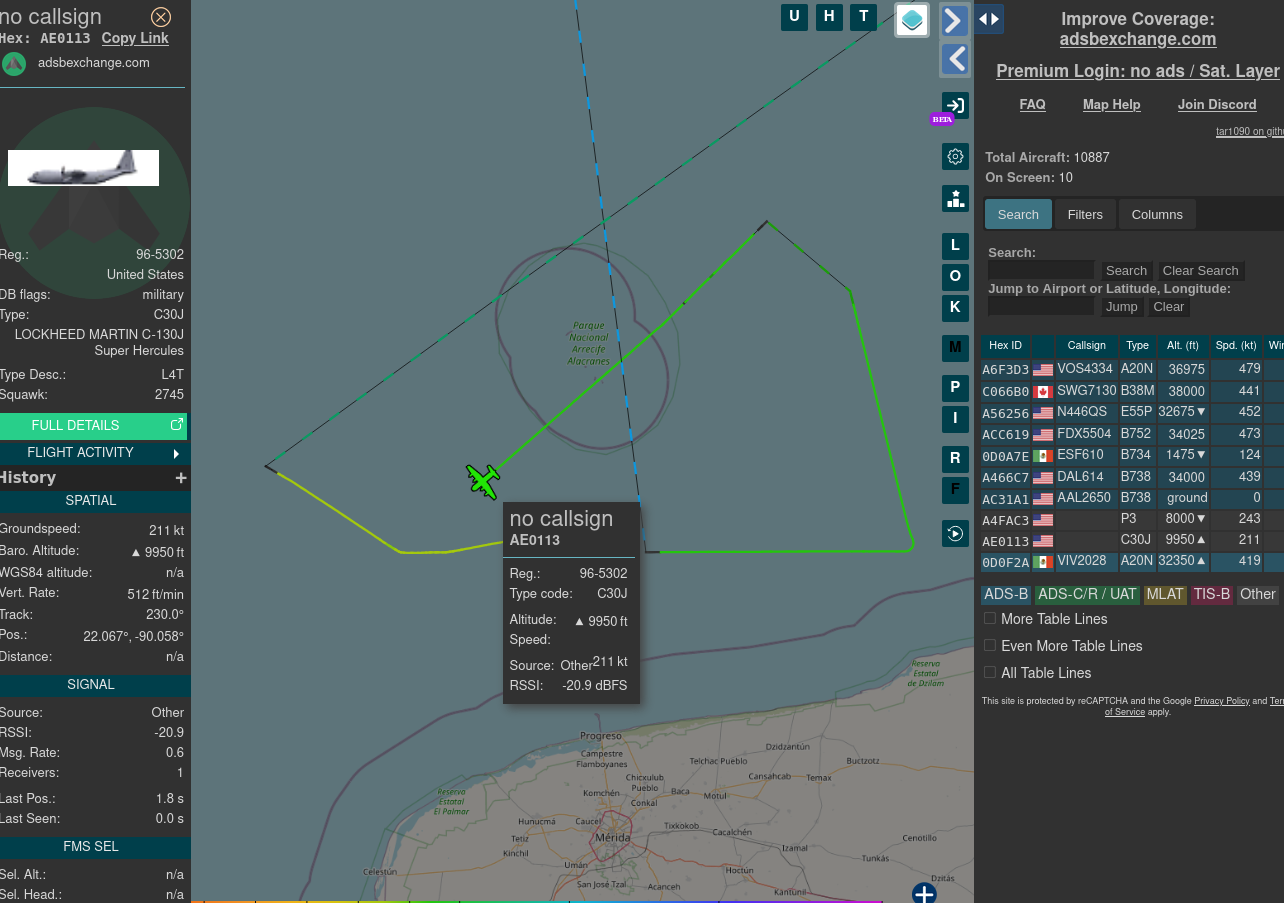Enable the Even More Table Lines checkbox
The width and height of the screenshot is (1284, 903).
990,645
